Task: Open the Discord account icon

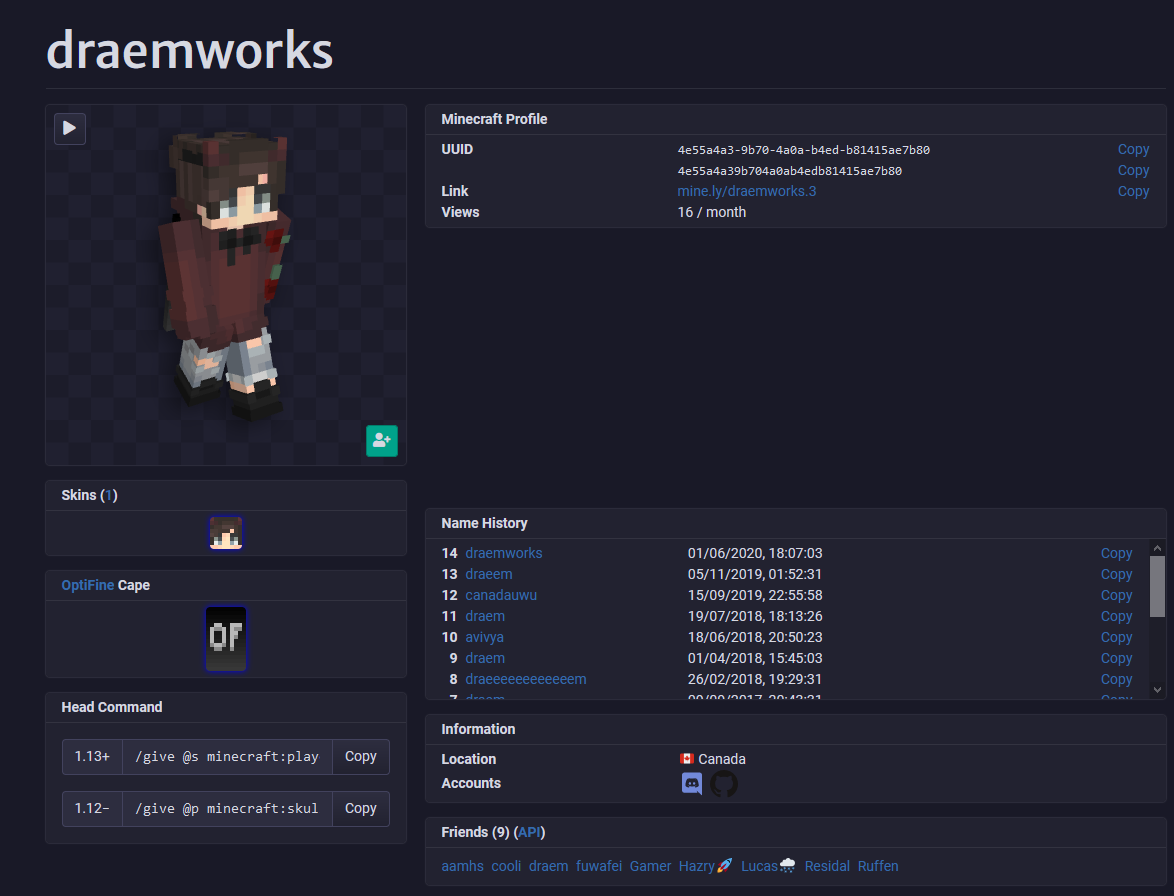Action: (692, 784)
